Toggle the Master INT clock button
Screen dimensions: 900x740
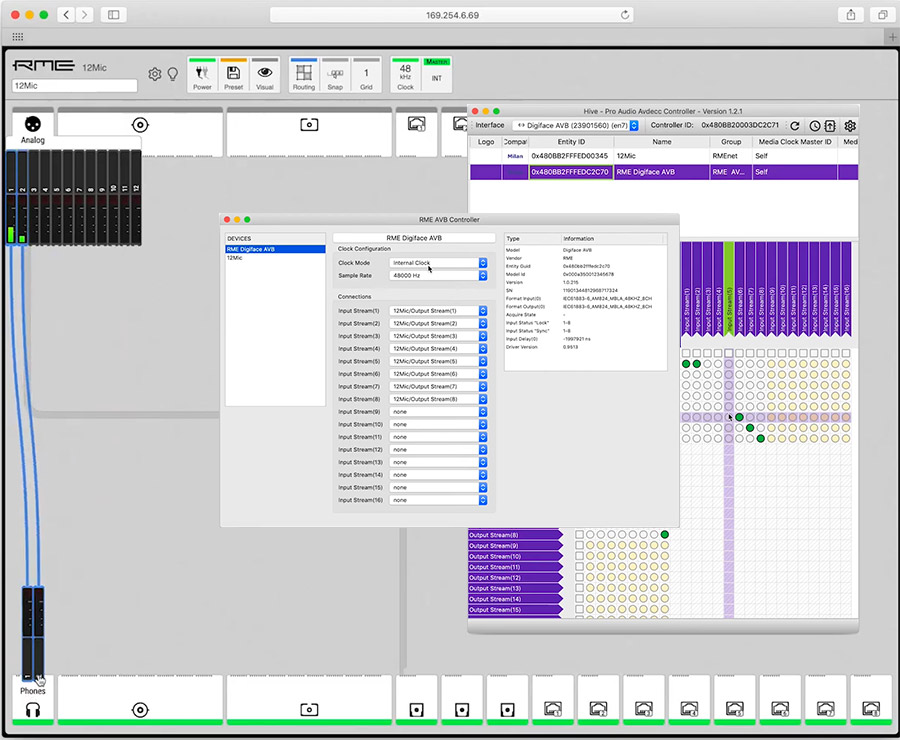pos(437,74)
